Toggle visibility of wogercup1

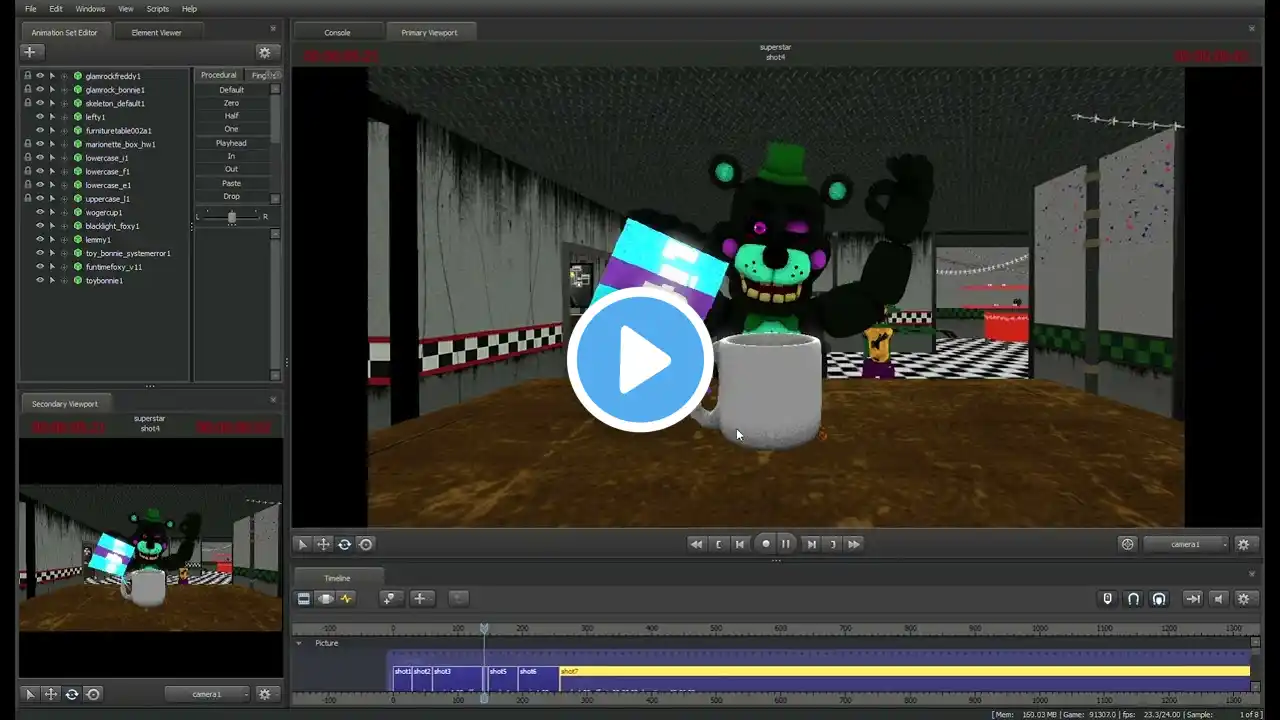click(40, 212)
